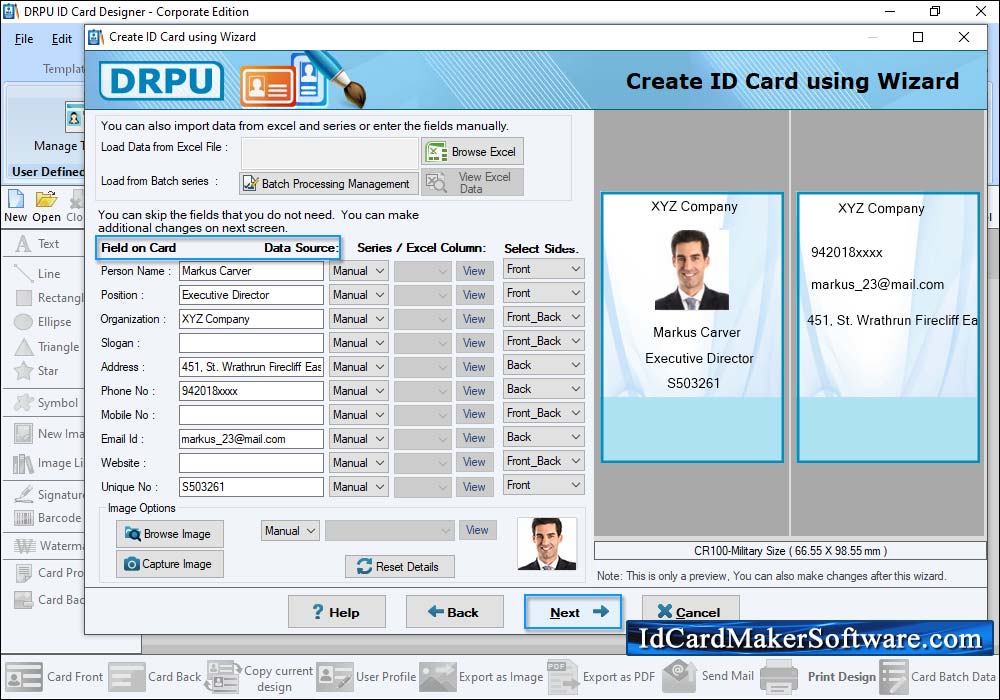Screen dimensions: 1000x700
Task: Open Address side dropdown showing Back
Action: (x=543, y=365)
